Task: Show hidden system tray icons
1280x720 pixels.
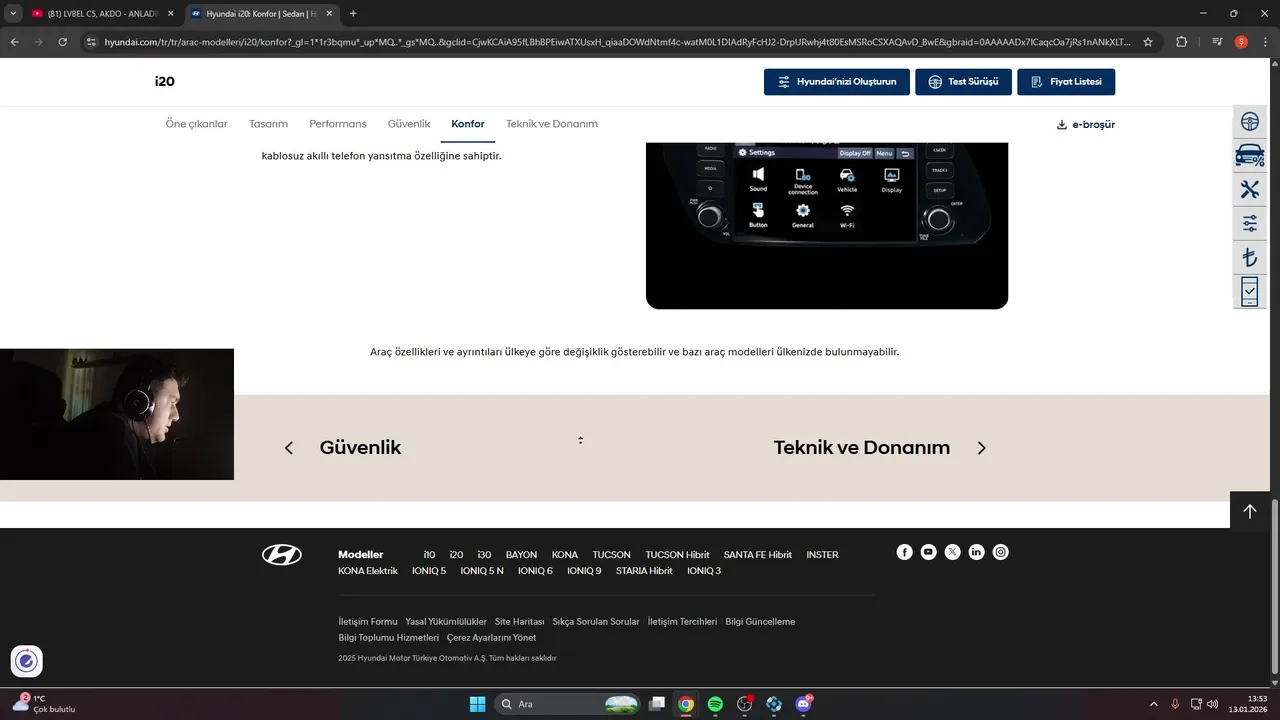Action: [x=1153, y=704]
